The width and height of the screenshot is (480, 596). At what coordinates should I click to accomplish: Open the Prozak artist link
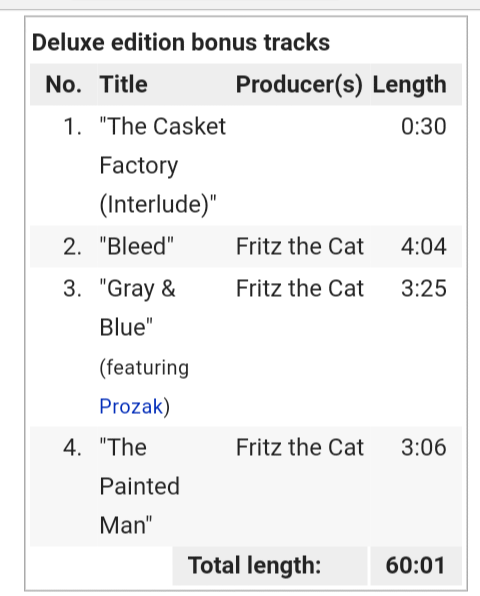131,406
